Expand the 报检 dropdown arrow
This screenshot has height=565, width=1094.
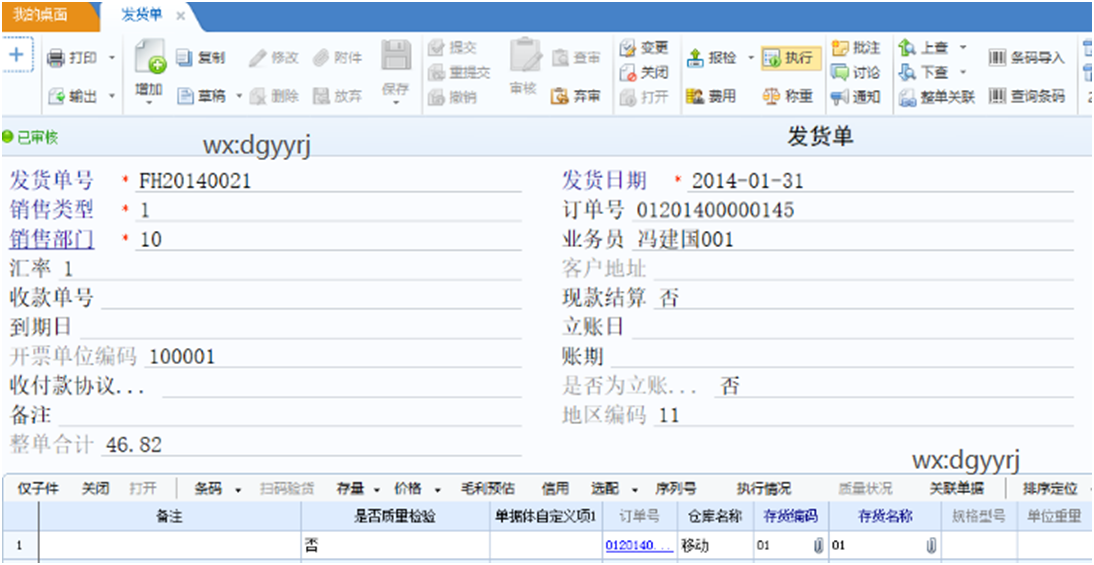tap(751, 59)
